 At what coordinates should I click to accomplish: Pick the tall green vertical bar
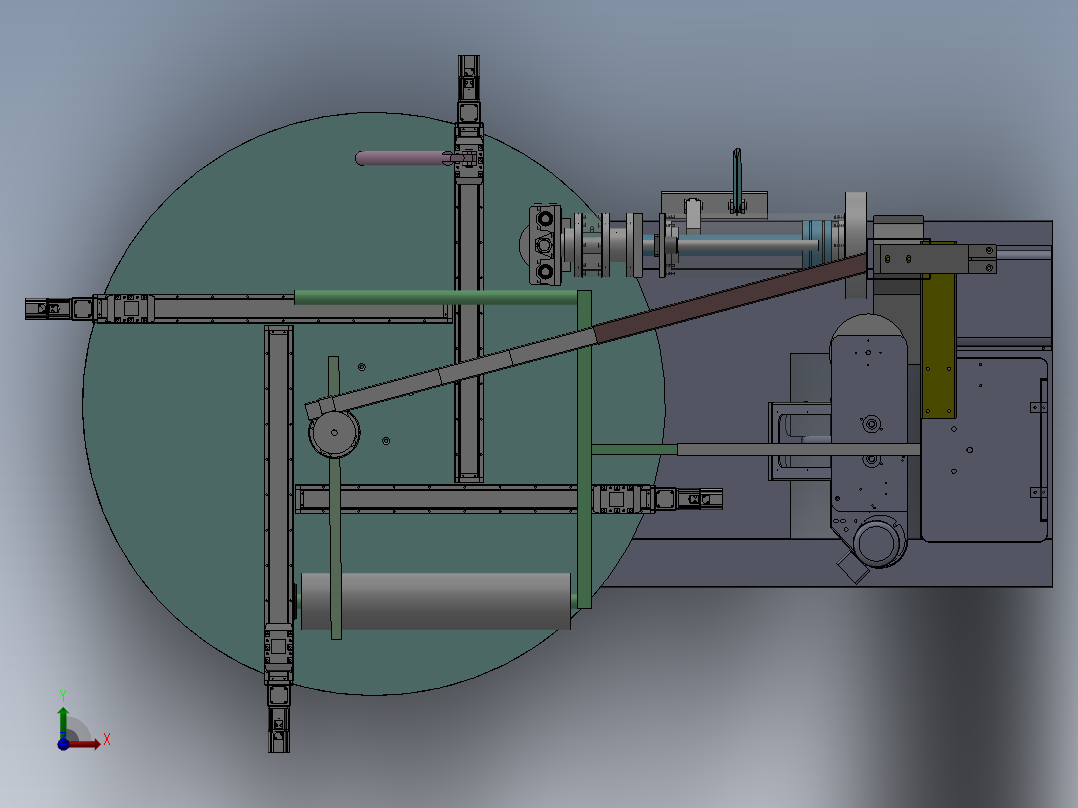pos(584,449)
